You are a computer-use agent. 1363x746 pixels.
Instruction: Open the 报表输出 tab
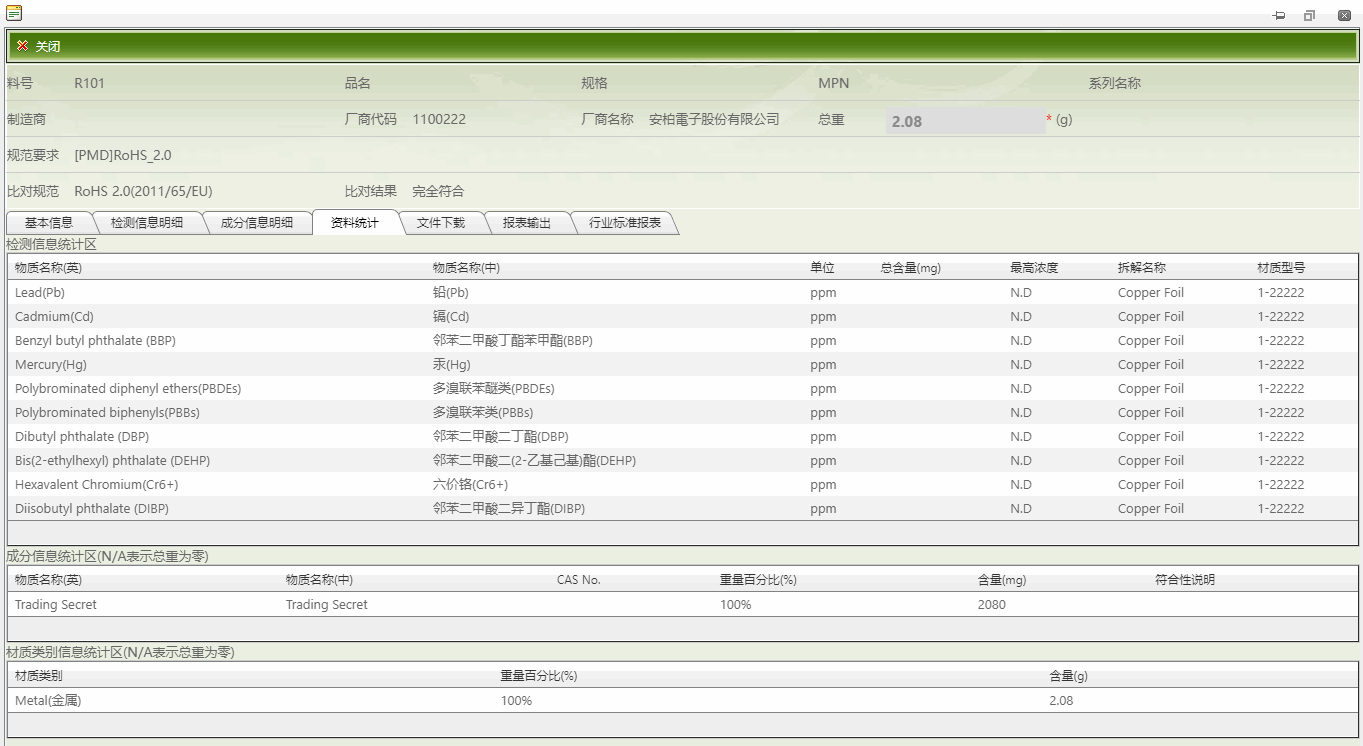[x=527, y=223]
